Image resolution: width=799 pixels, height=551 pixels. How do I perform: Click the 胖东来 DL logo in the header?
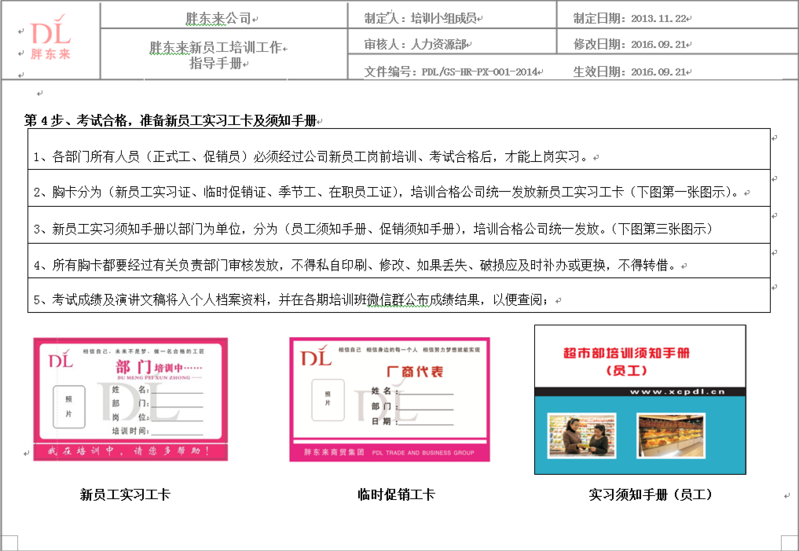[x=50, y=38]
